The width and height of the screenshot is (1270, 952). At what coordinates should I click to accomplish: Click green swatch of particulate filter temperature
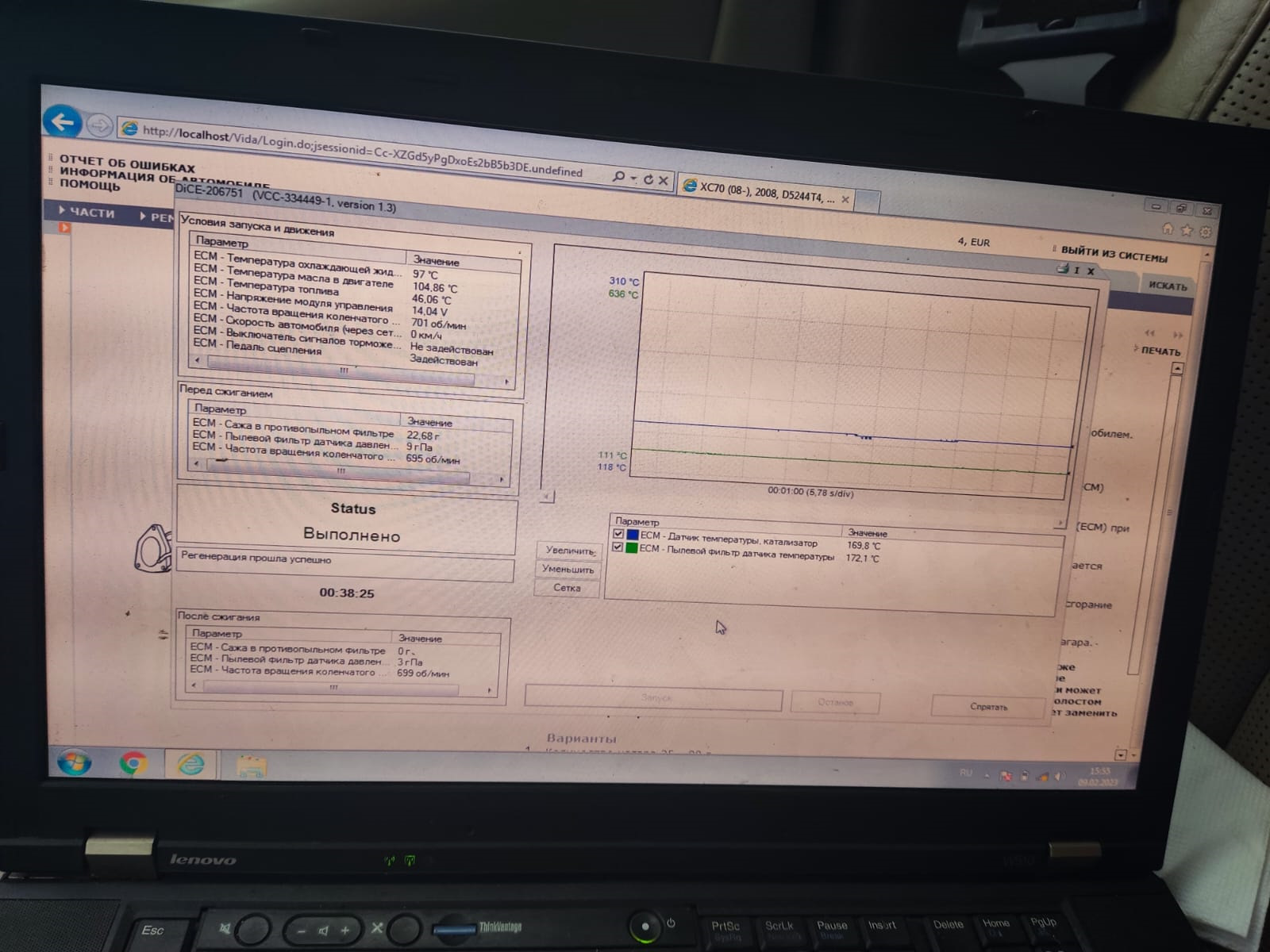pos(632,547)
